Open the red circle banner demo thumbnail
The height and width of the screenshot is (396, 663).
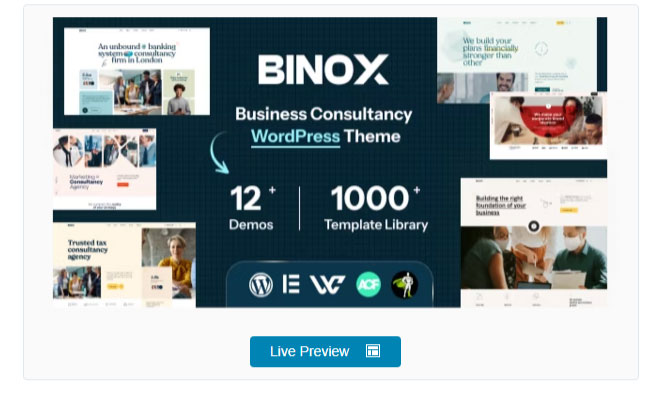coord(548,126)
